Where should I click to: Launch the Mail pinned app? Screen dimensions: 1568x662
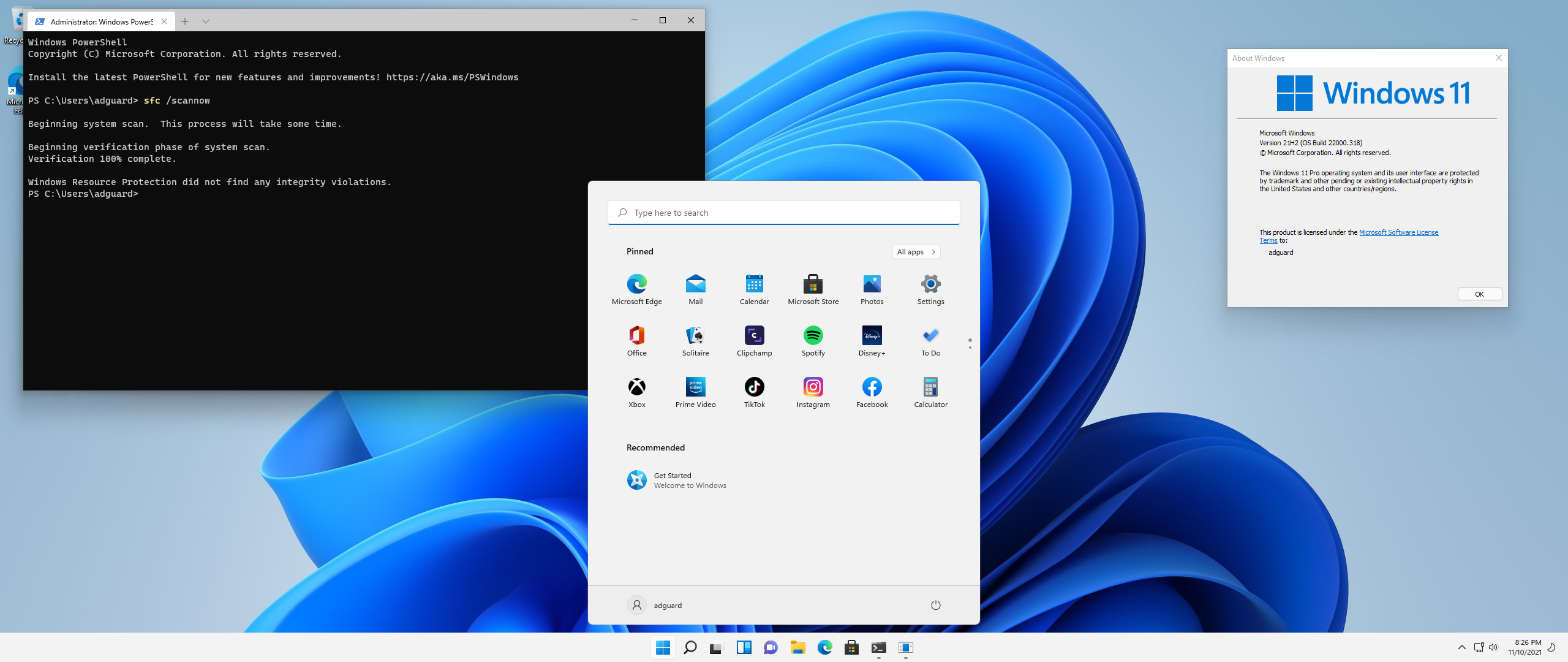point(695,289)
